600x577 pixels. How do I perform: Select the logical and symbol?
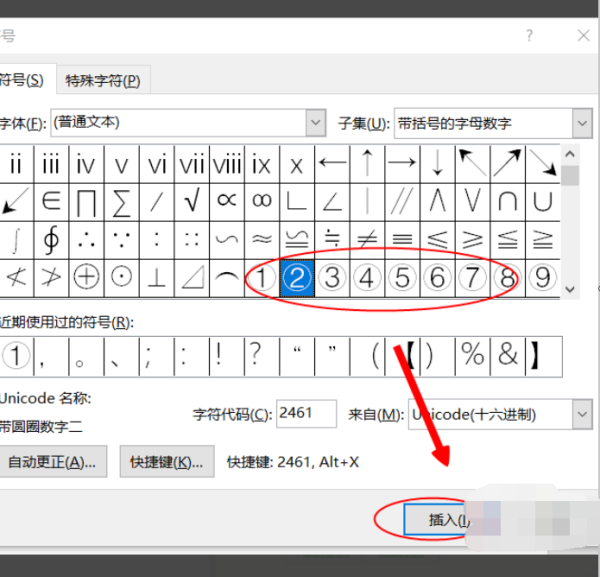click(x=438, y=202)
